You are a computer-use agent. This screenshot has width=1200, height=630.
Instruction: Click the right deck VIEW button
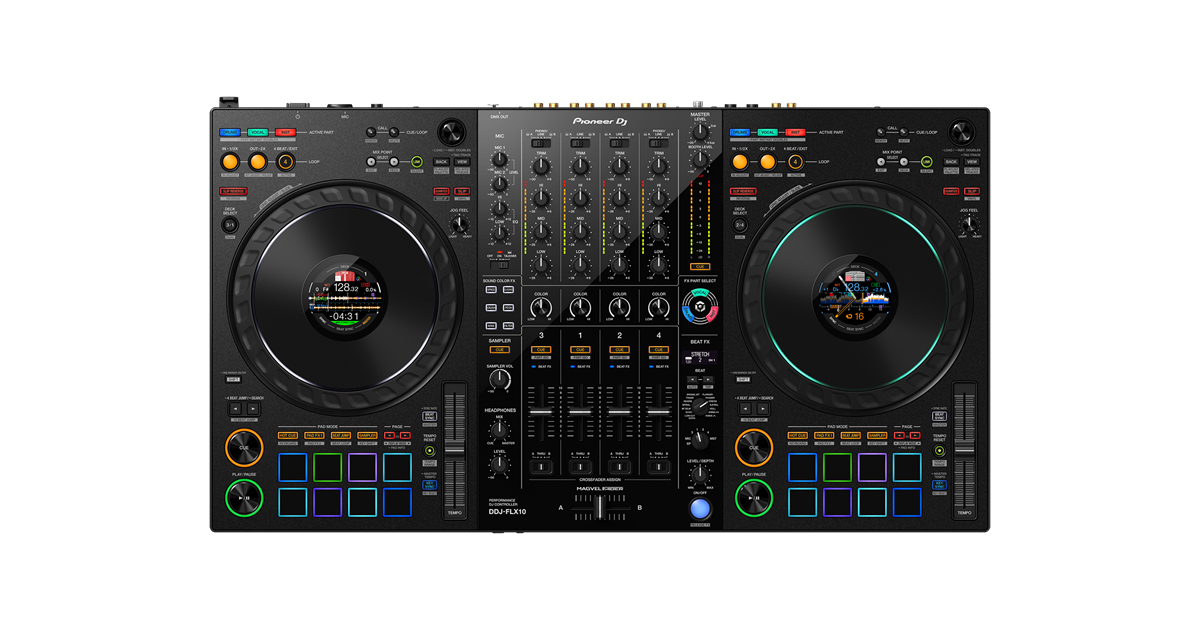coord(972,162)
